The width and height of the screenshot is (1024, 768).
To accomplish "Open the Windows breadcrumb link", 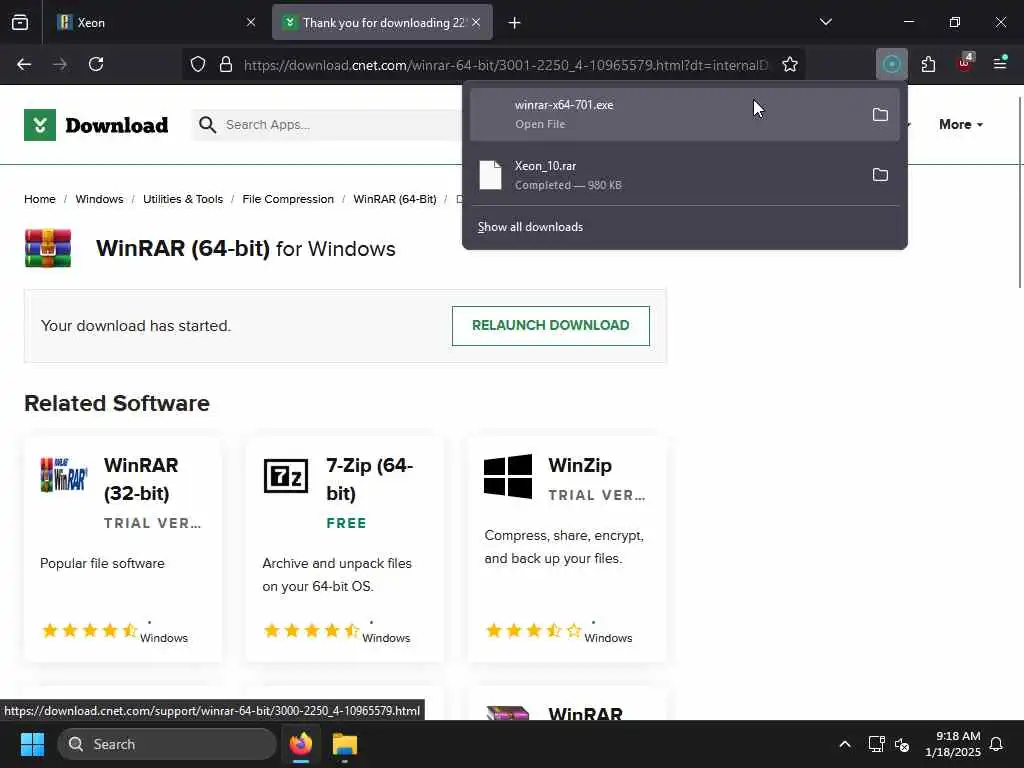I will click(99, 199).
